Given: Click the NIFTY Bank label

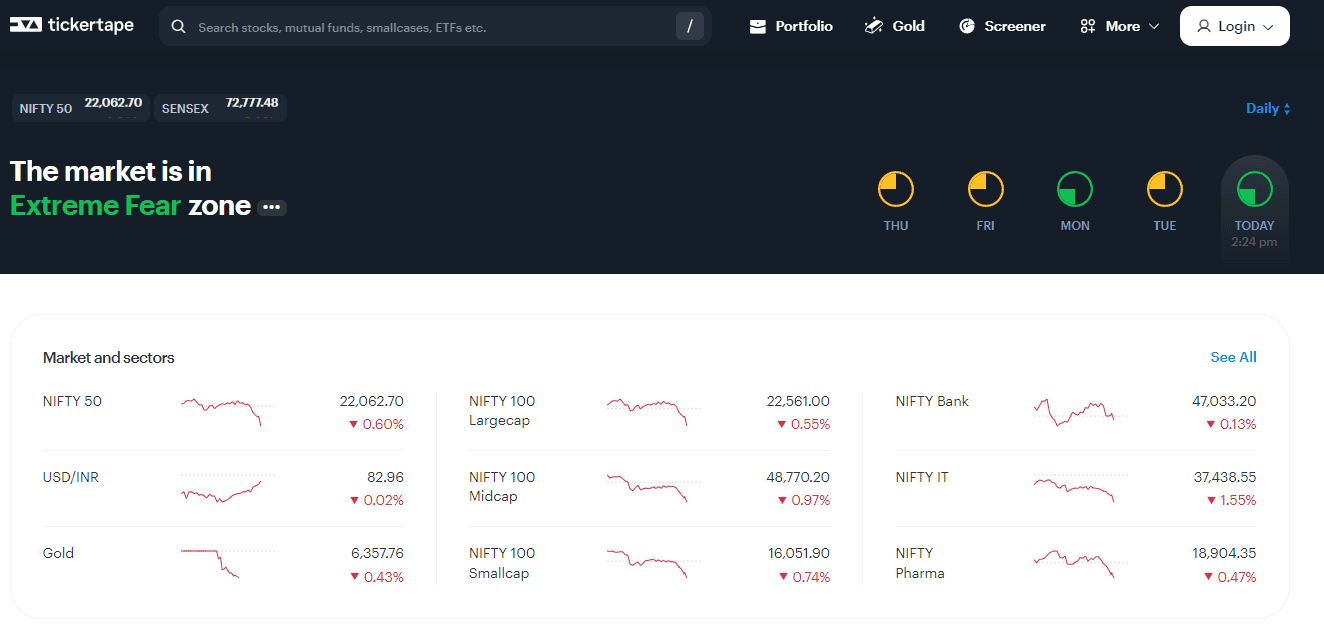Looking at the screenshot, I should click(x=932, y=401).
